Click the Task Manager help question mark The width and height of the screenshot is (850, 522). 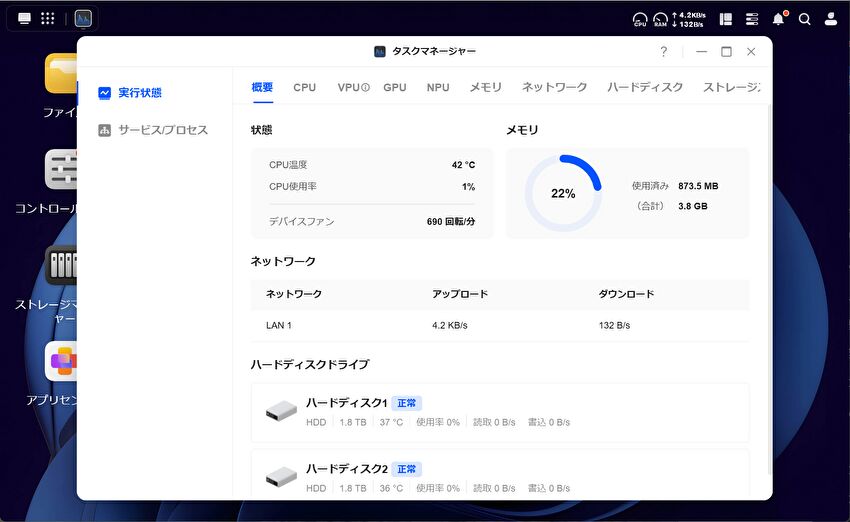[663, 51]
